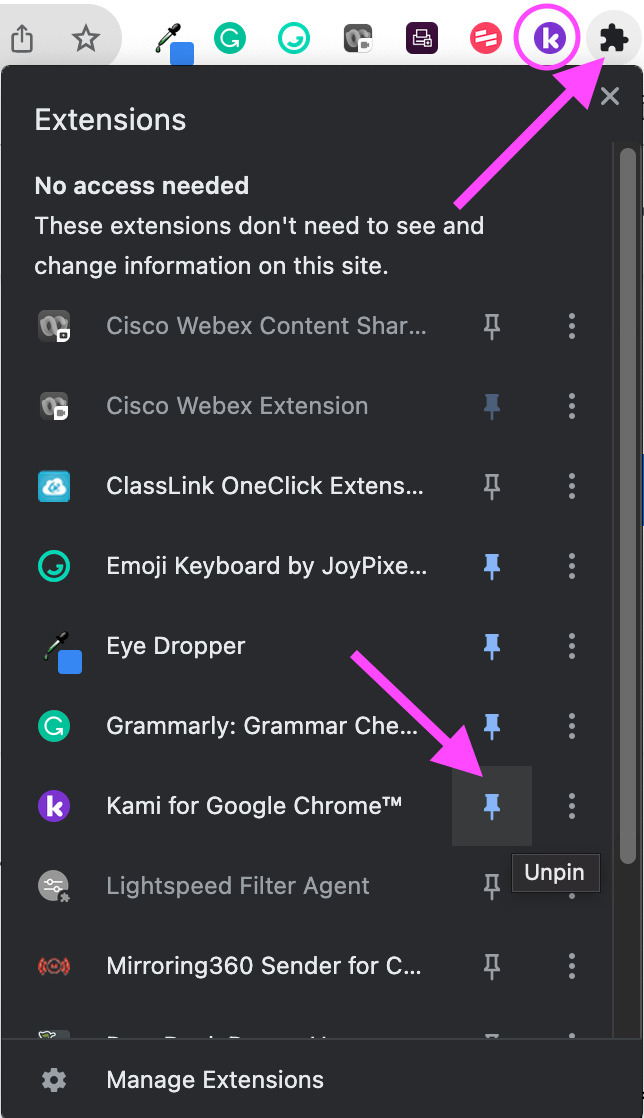Close the Extensions popup
This screenshot has width=644, height=1118.
(x=610, y=97)
